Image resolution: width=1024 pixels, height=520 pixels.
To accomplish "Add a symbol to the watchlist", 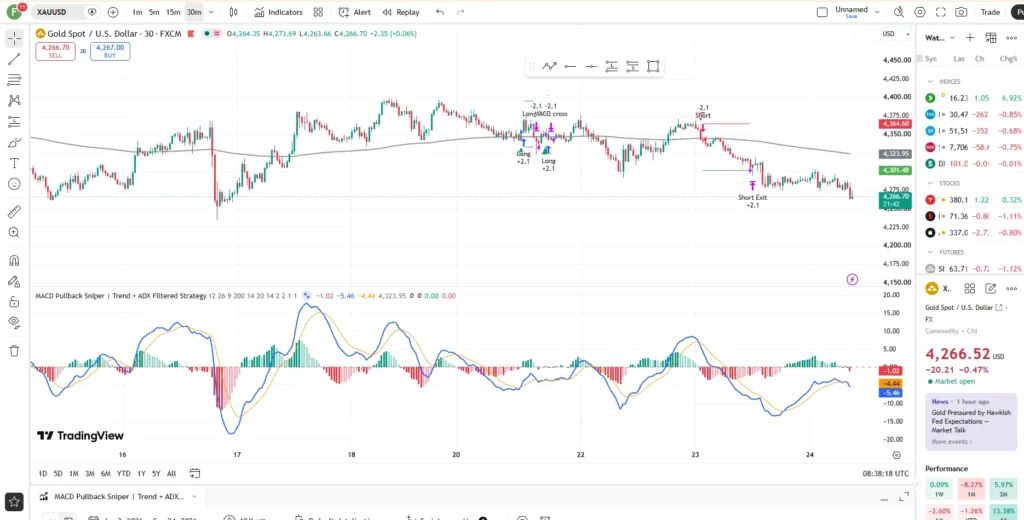I will [x=970, y=38].
